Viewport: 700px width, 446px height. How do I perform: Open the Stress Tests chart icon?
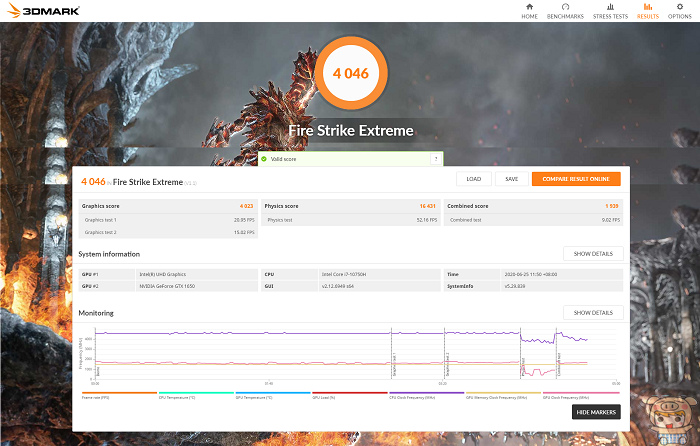609,7
